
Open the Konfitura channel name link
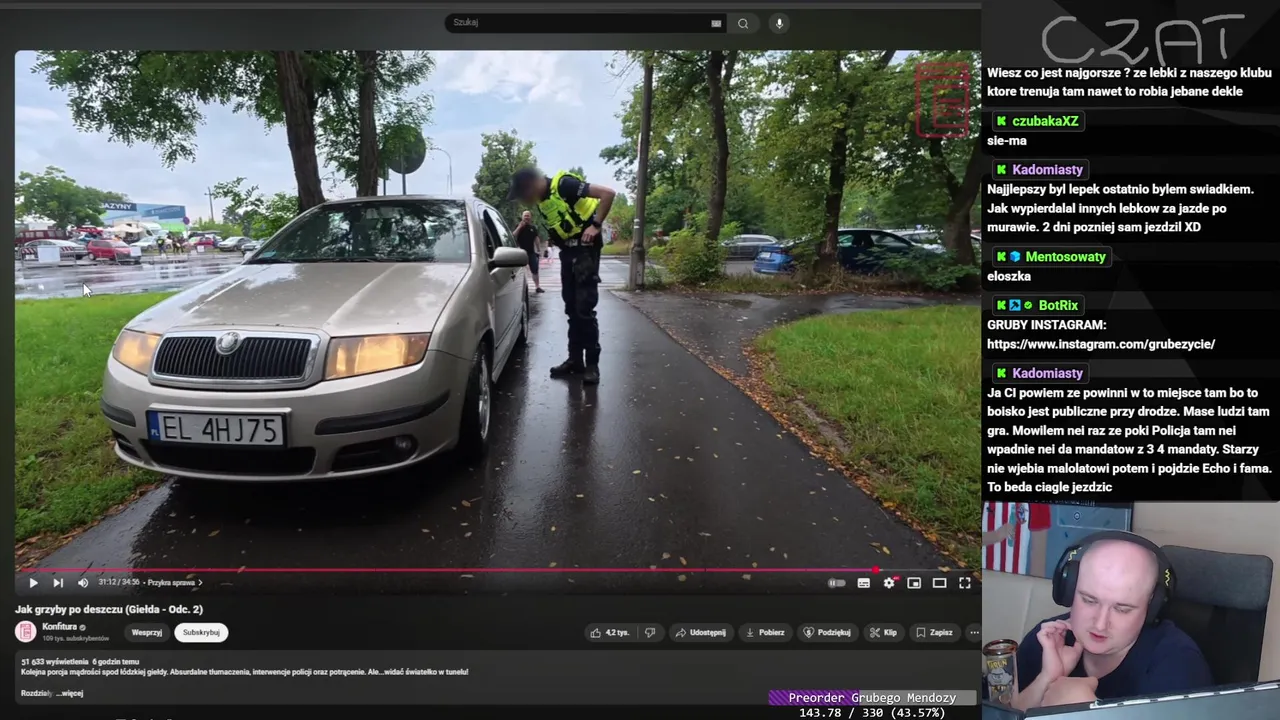[x=59, y=627]
